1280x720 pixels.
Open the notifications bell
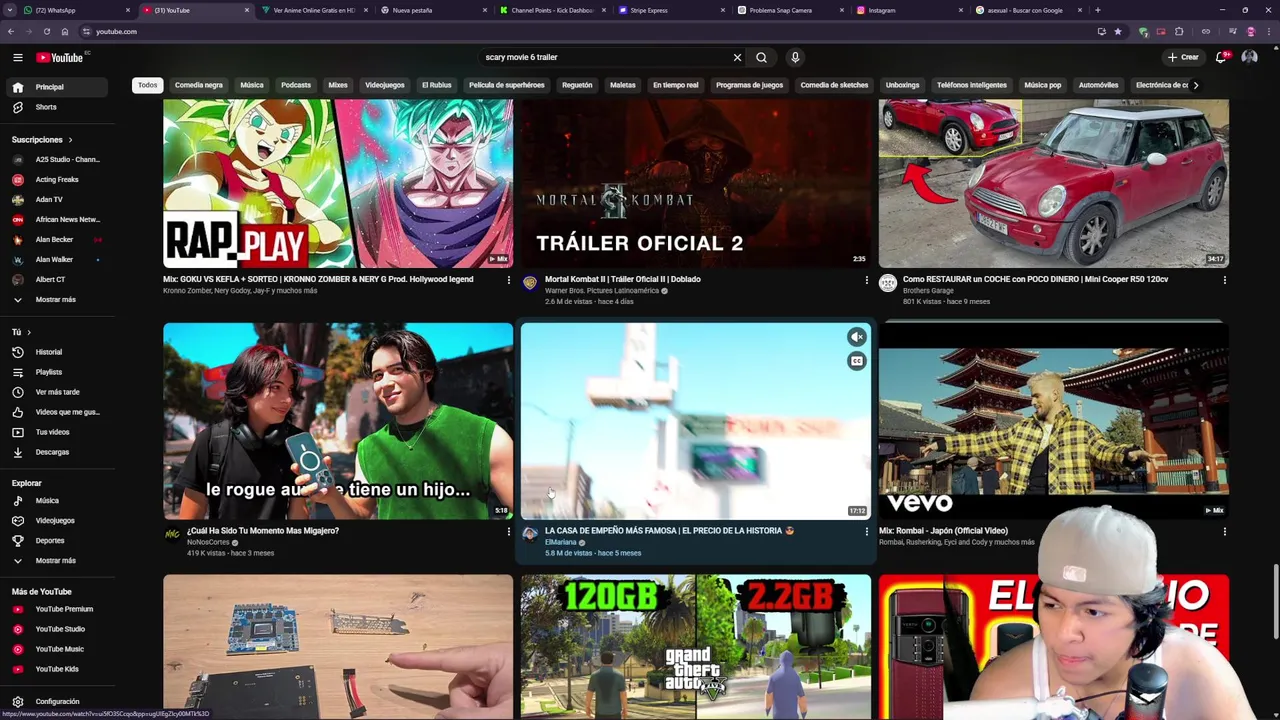(x=1221, y=57)
